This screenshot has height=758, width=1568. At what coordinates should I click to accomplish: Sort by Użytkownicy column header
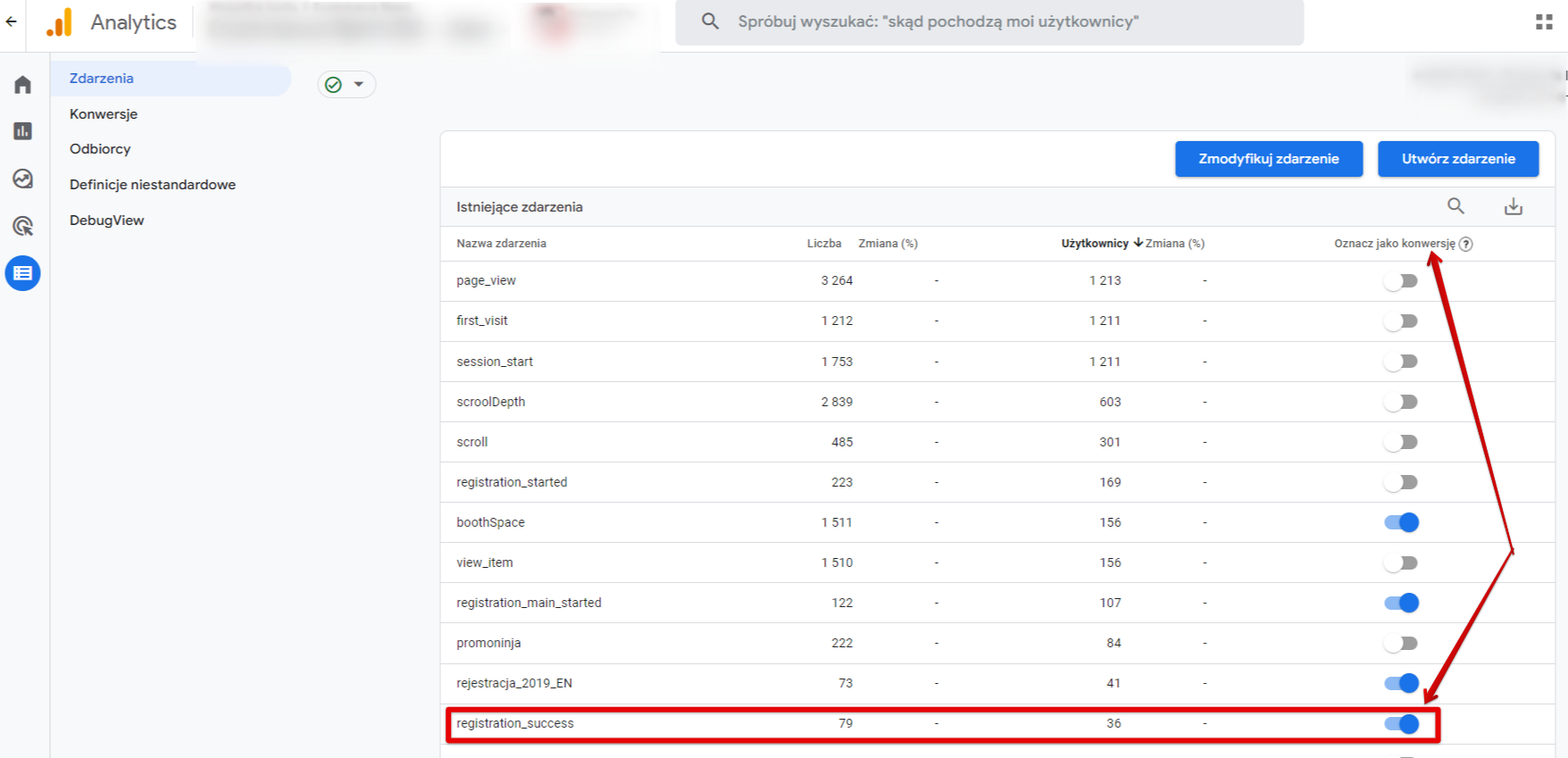coord(1095,244)
